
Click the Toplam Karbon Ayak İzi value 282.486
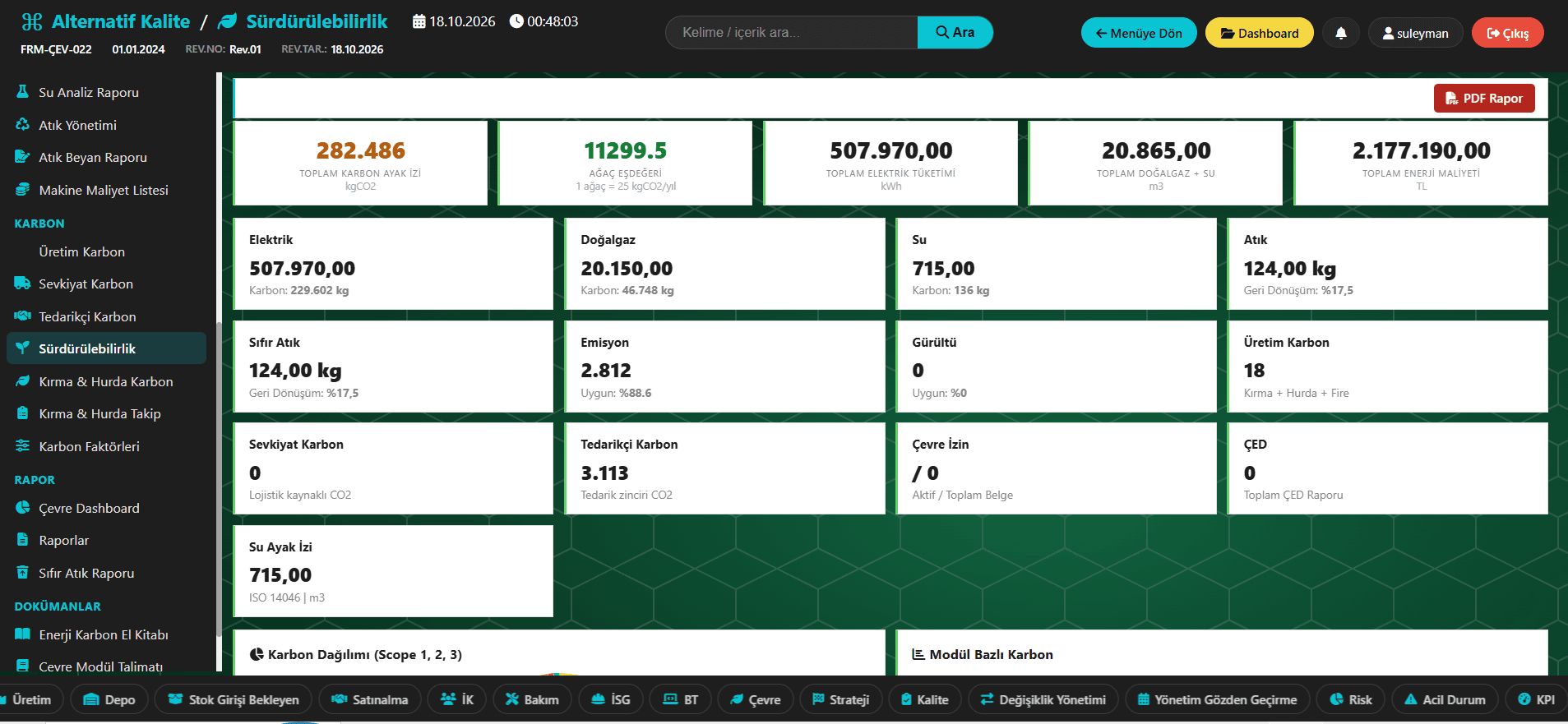pyautogui.click(x=361, y=150)
